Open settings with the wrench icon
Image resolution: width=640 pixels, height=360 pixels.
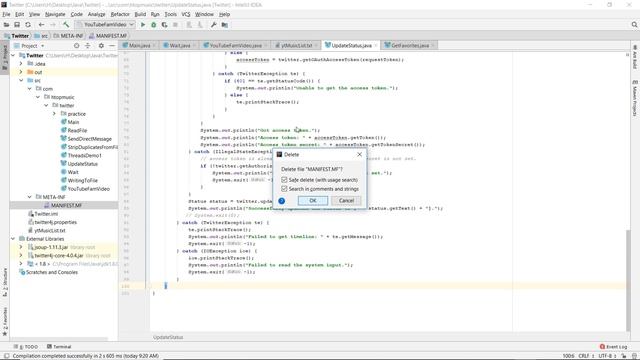pos(213,25)
